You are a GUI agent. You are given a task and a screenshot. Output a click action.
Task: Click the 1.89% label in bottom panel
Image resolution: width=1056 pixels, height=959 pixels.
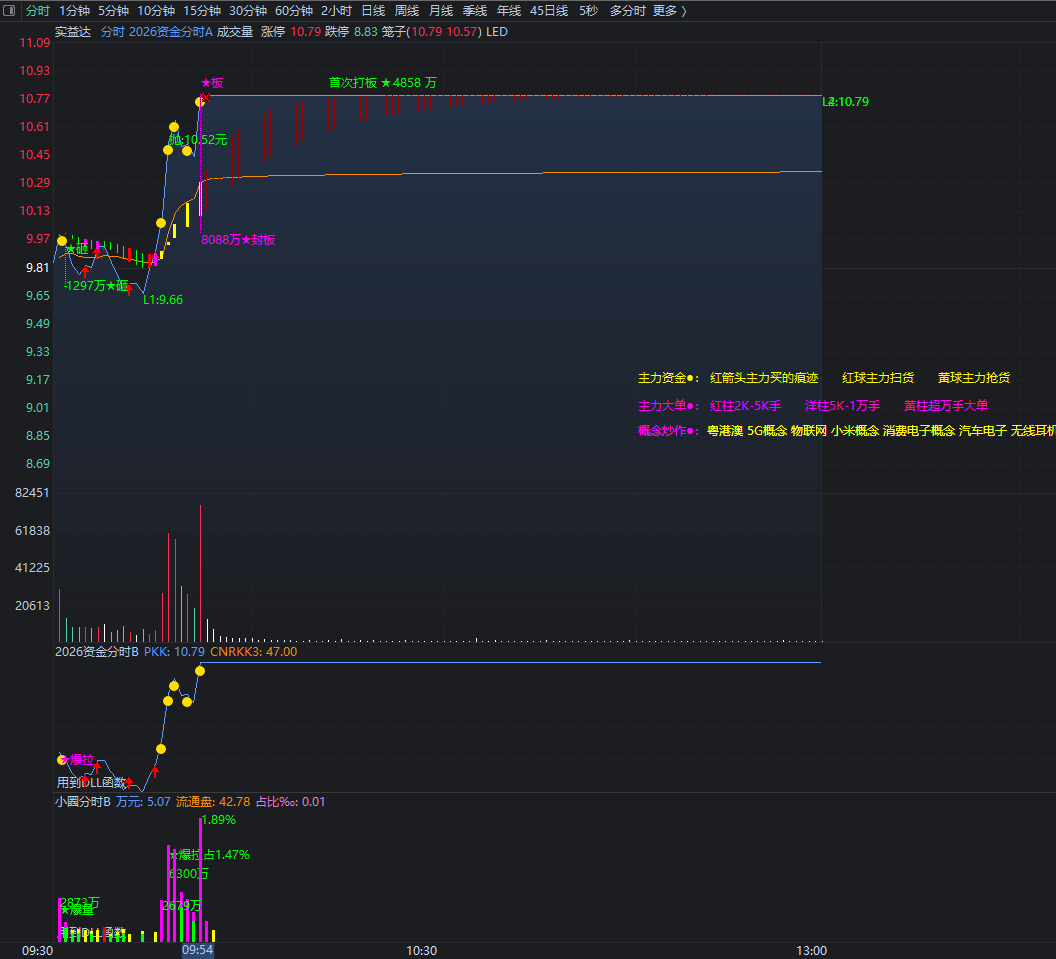click(x=219, y=820)
